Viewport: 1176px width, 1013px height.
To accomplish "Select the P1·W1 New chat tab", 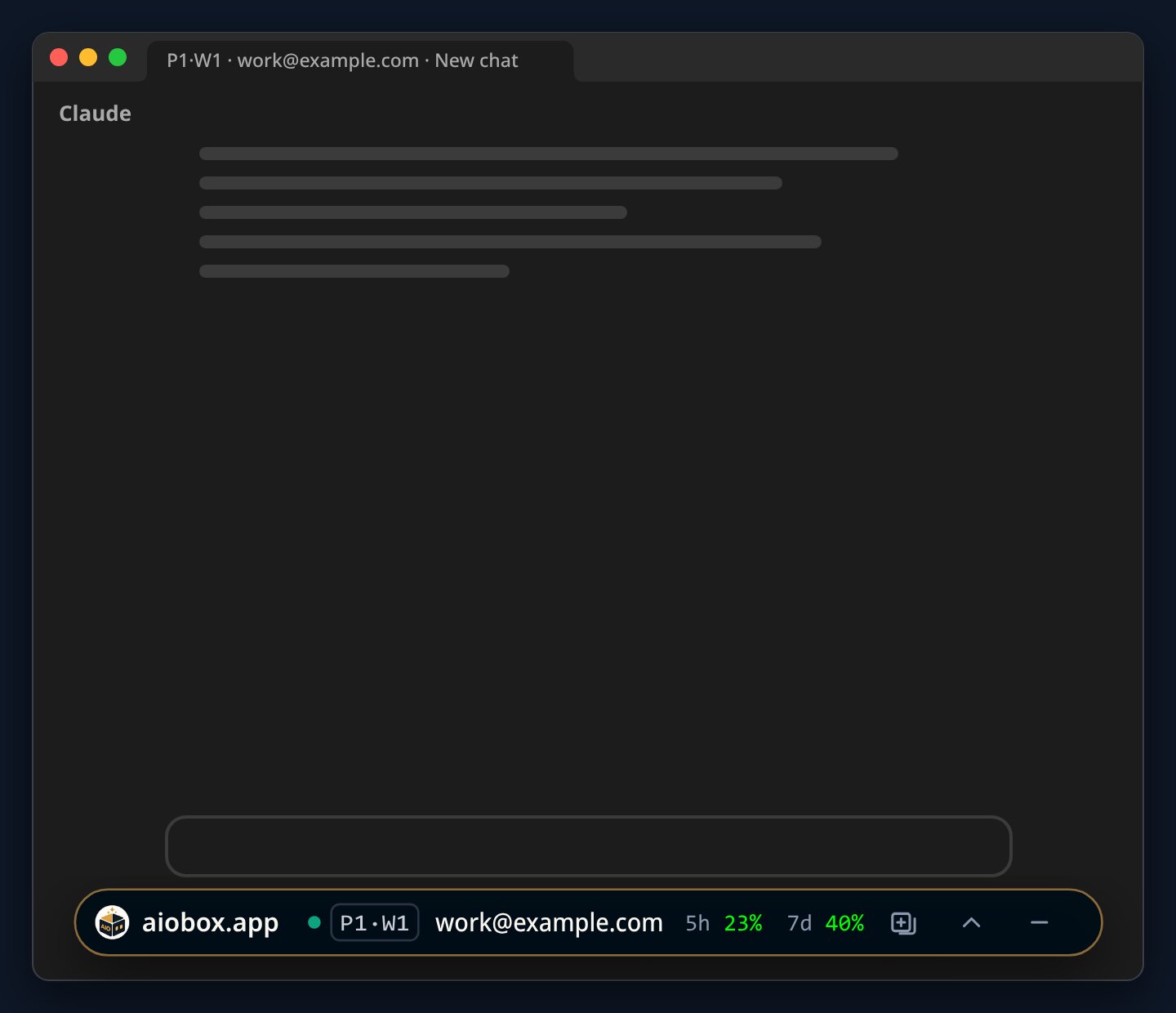I will click(x=360, y=60).
